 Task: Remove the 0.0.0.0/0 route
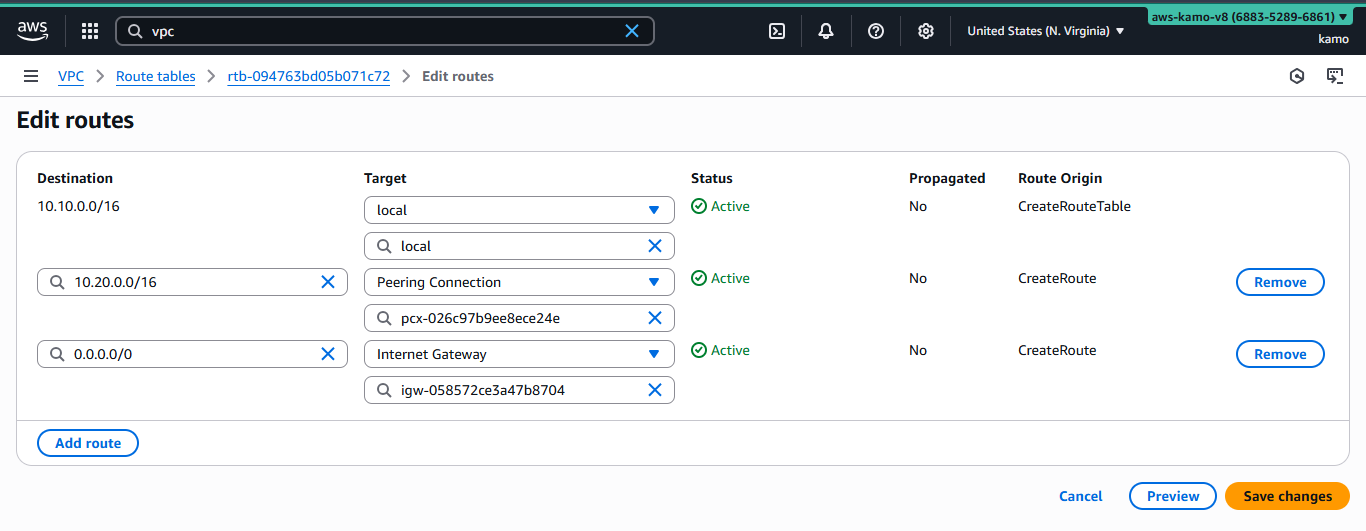coord(1280,354)
